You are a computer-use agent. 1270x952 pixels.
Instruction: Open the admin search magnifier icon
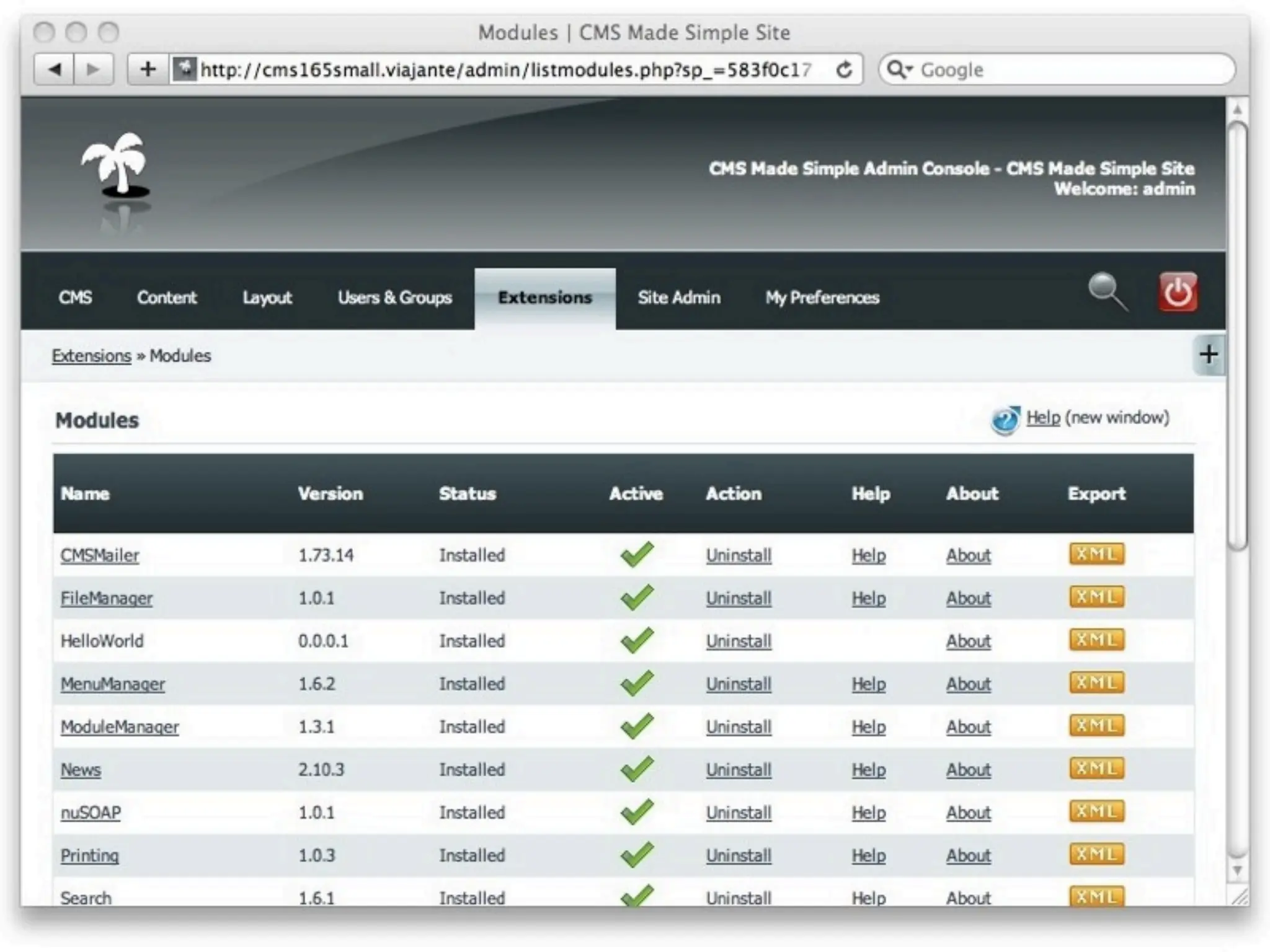click(1108, 291)
